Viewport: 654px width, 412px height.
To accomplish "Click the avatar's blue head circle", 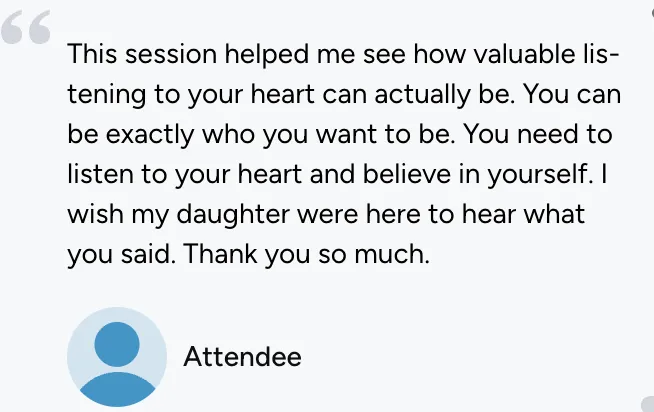I will (117, 344).
